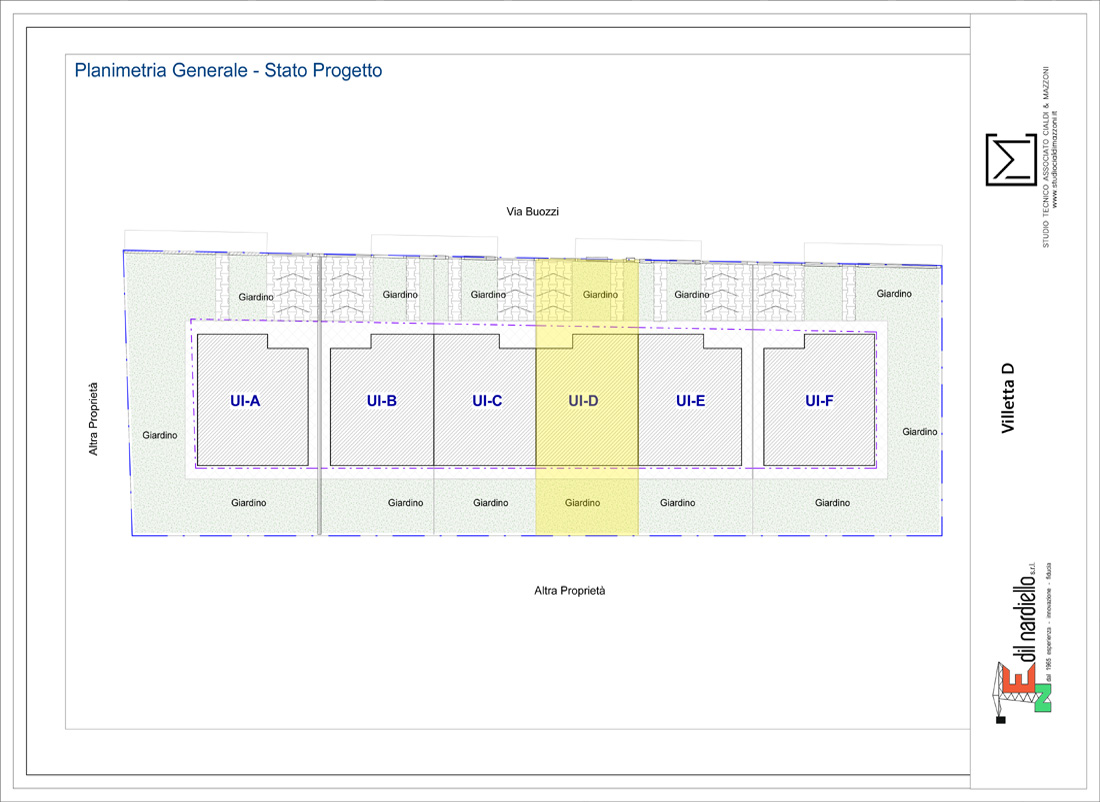1100x802 pixels.
Task: Click the yellow-highlighted 'Giardino' label above UI-D
Action: pos(601,295)
